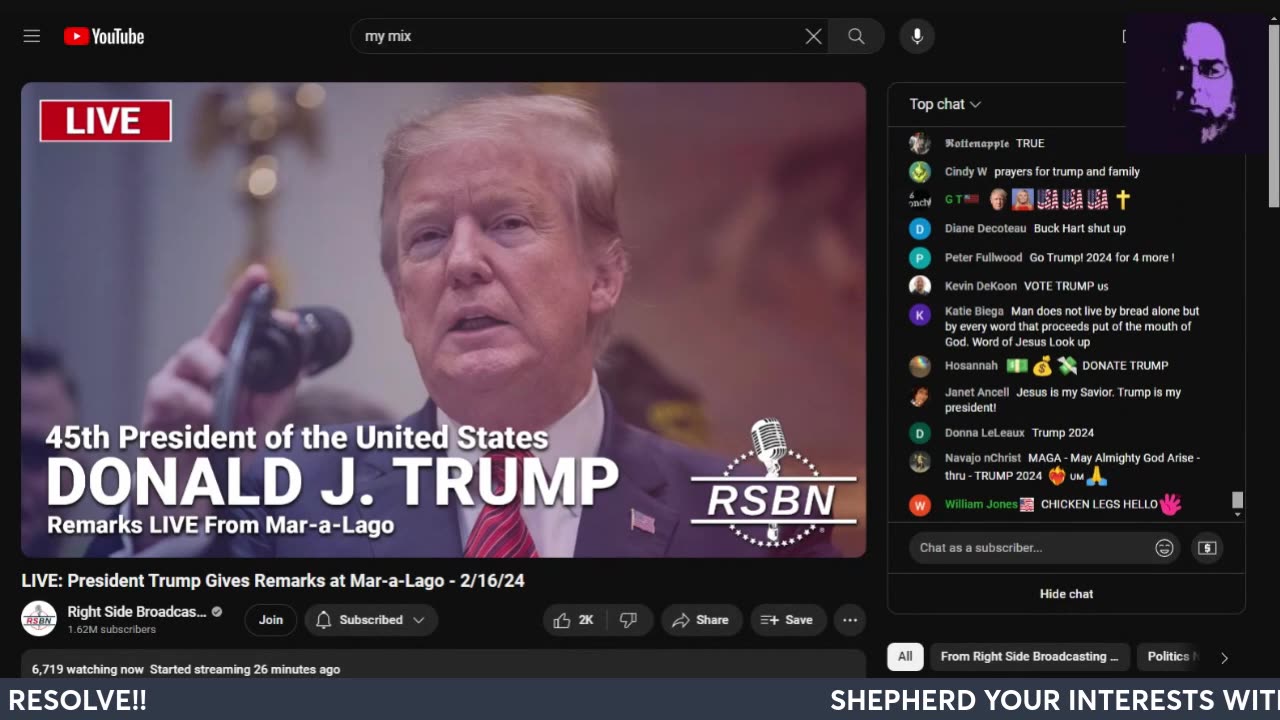Click Rottenapple's avatar in chat

click(920, 143)
